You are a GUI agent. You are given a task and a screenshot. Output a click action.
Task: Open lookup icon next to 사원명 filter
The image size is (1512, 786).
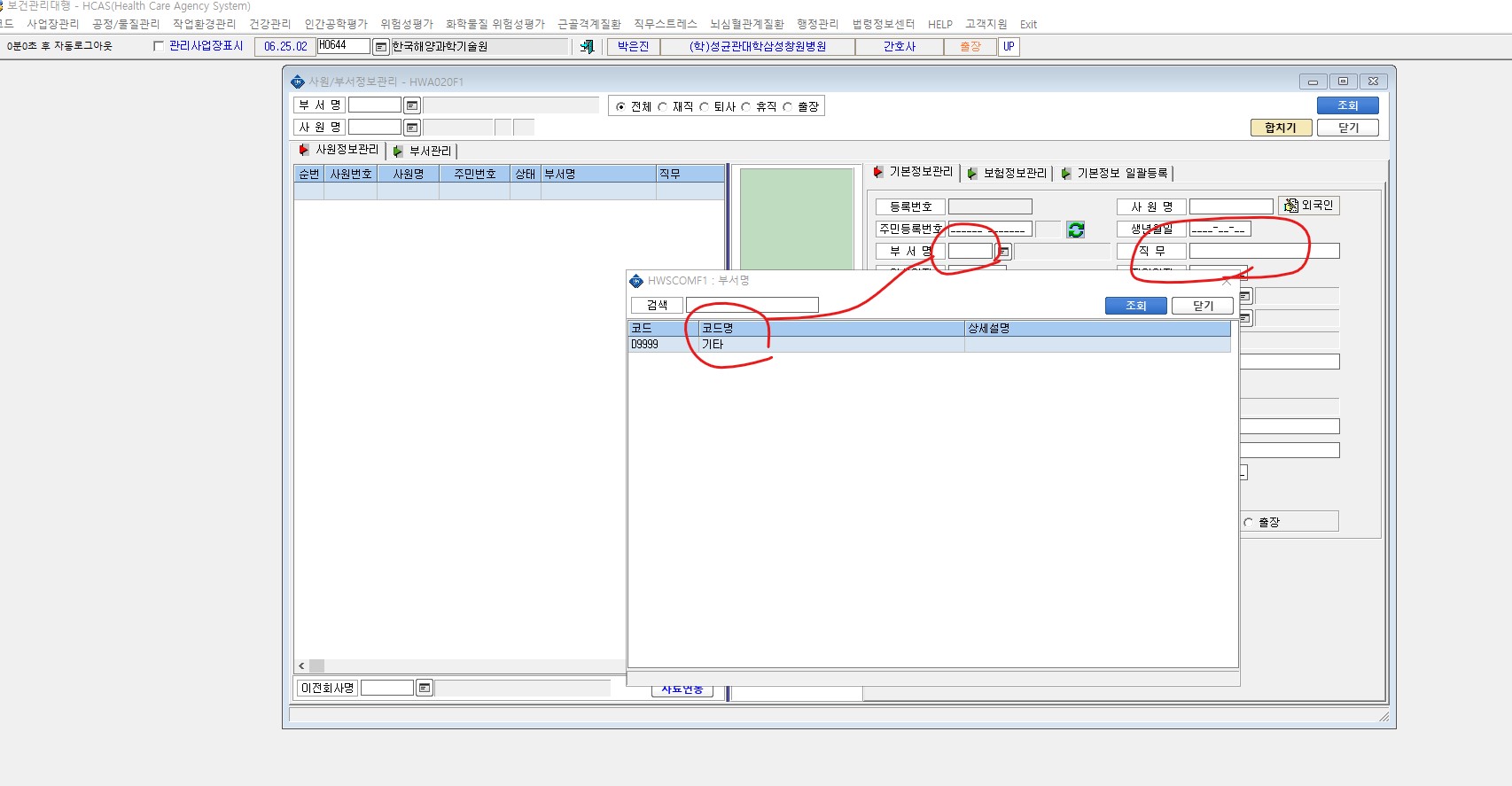pos(412,128)
